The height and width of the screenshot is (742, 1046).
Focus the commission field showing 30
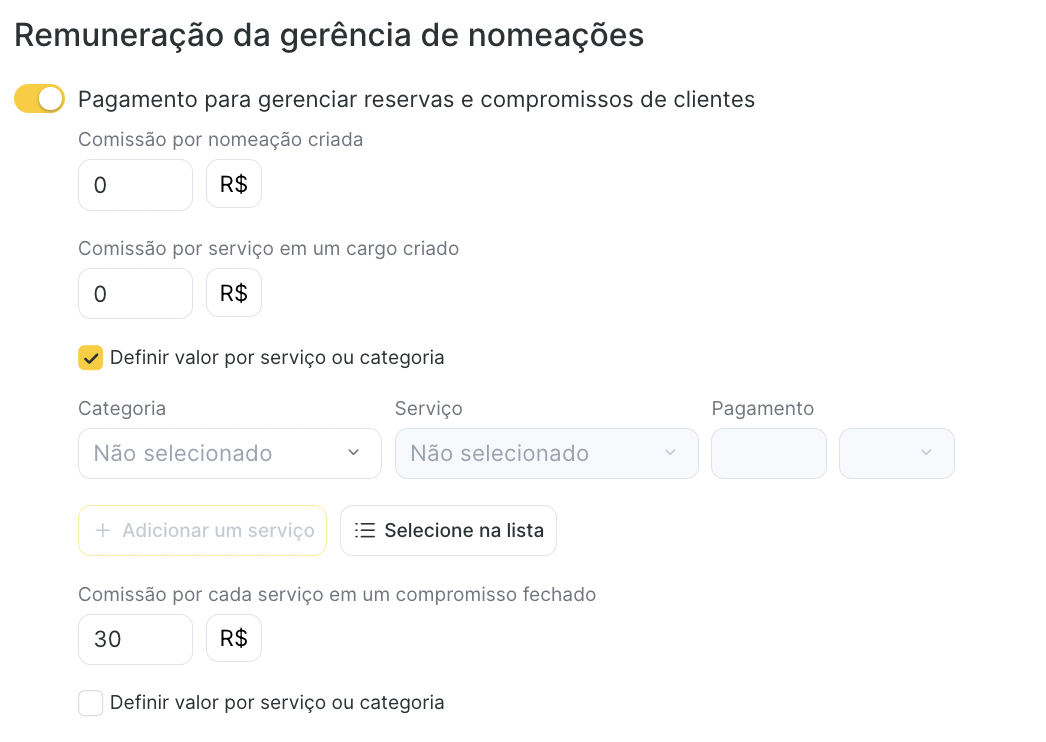pyautogui.click(x=135, y=639)
